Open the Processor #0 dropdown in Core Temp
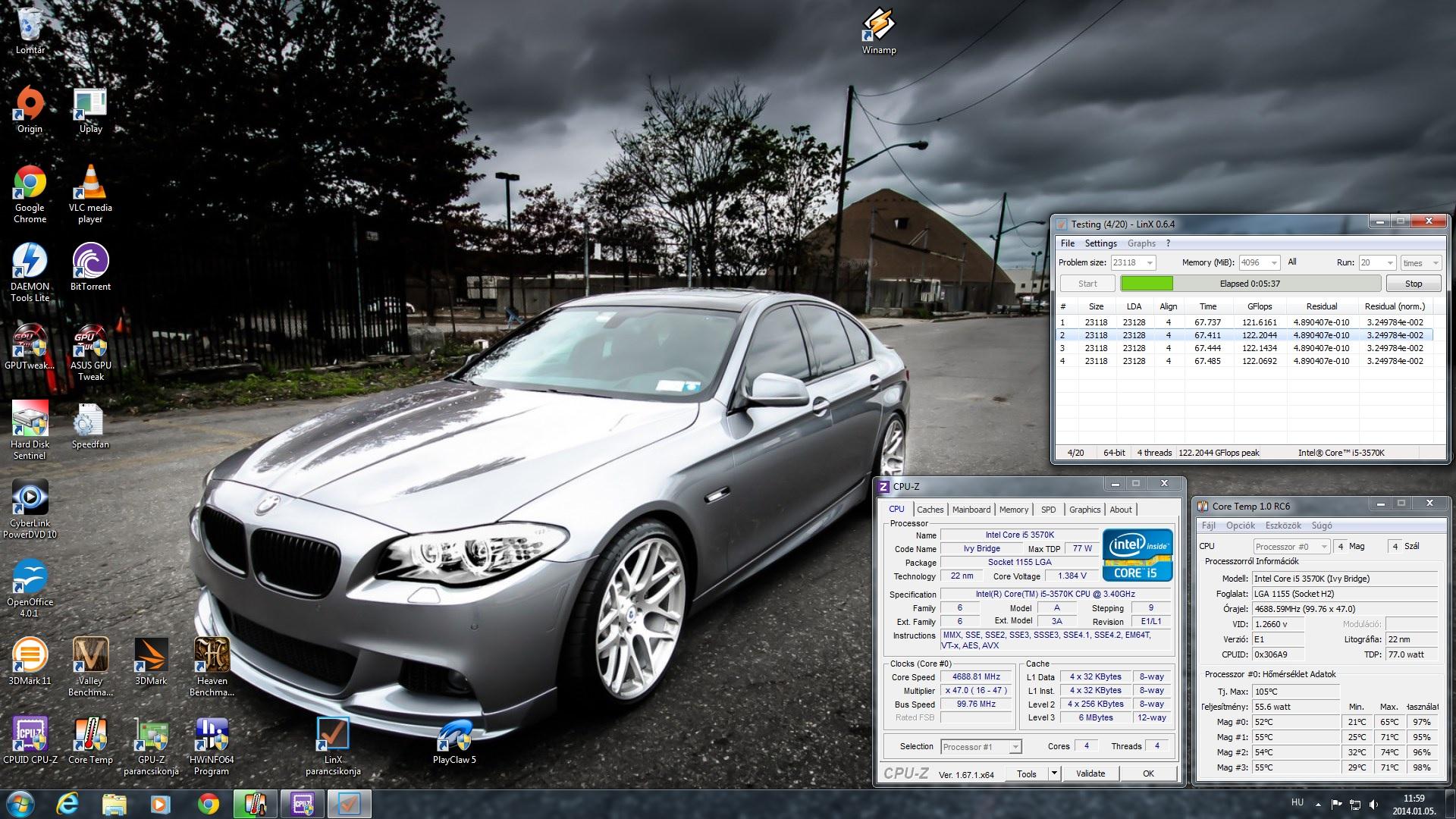 coord(1324,547)
